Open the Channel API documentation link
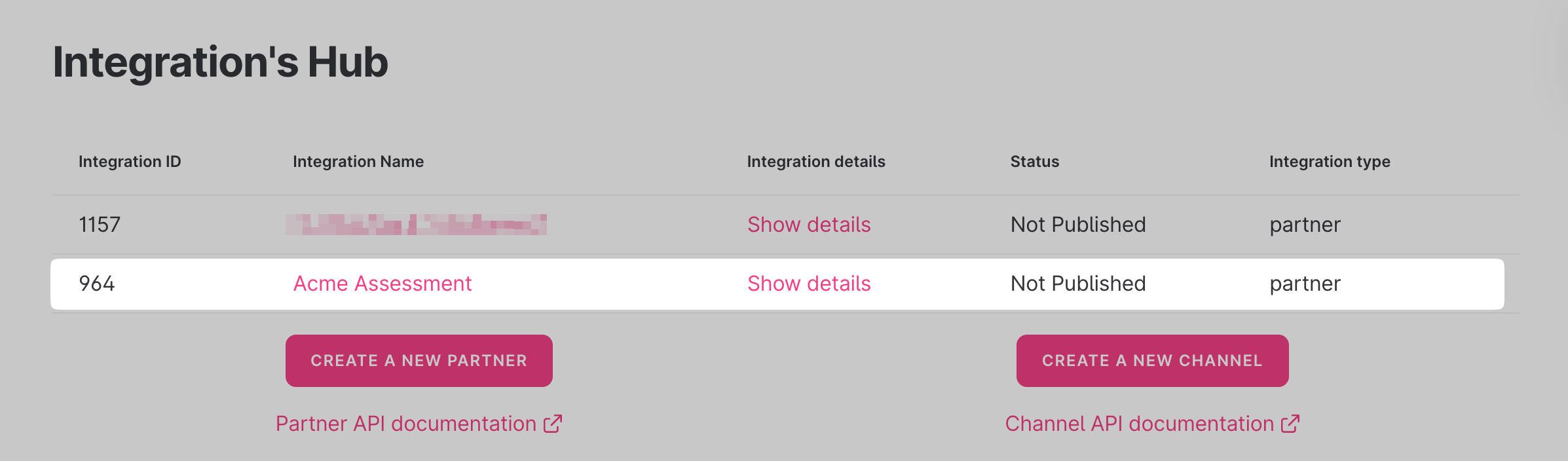Screen dimensions: 1568x461 pos(1139,424)
